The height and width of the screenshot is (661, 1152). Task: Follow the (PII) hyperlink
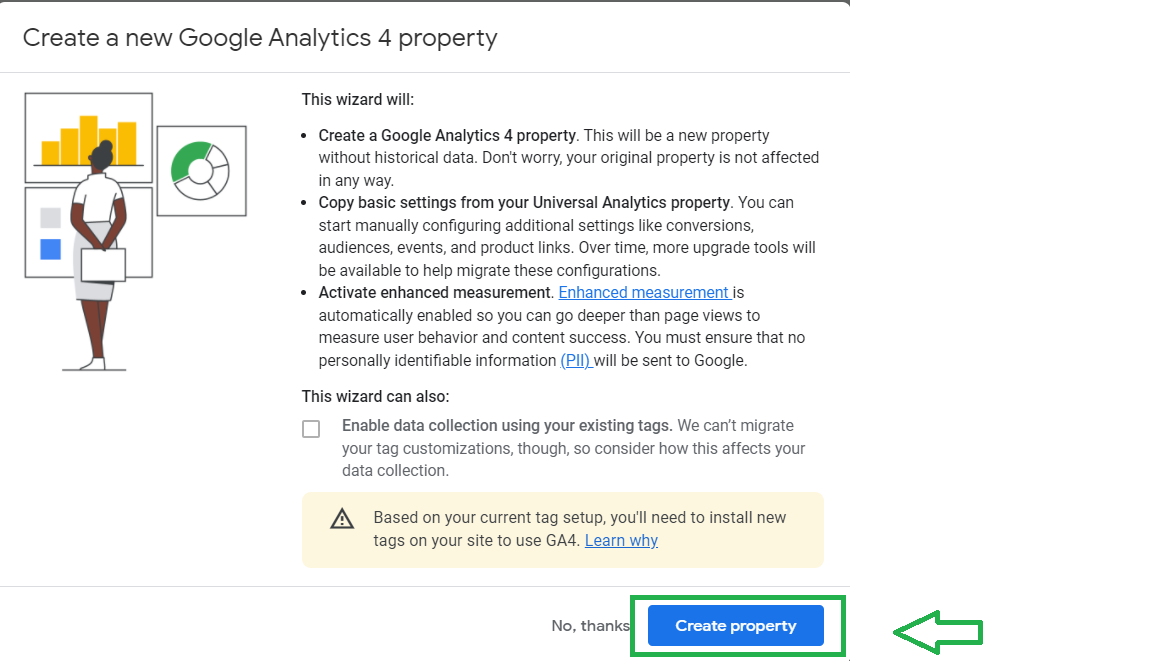coord(576,360)
